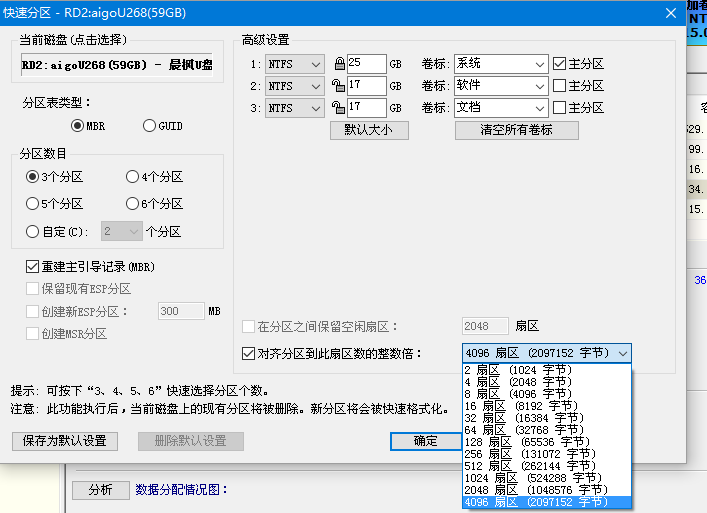Select the 自定(C) custom partition count
The height and width of the screenshot is (513, 707).
[x=57, y=232]
